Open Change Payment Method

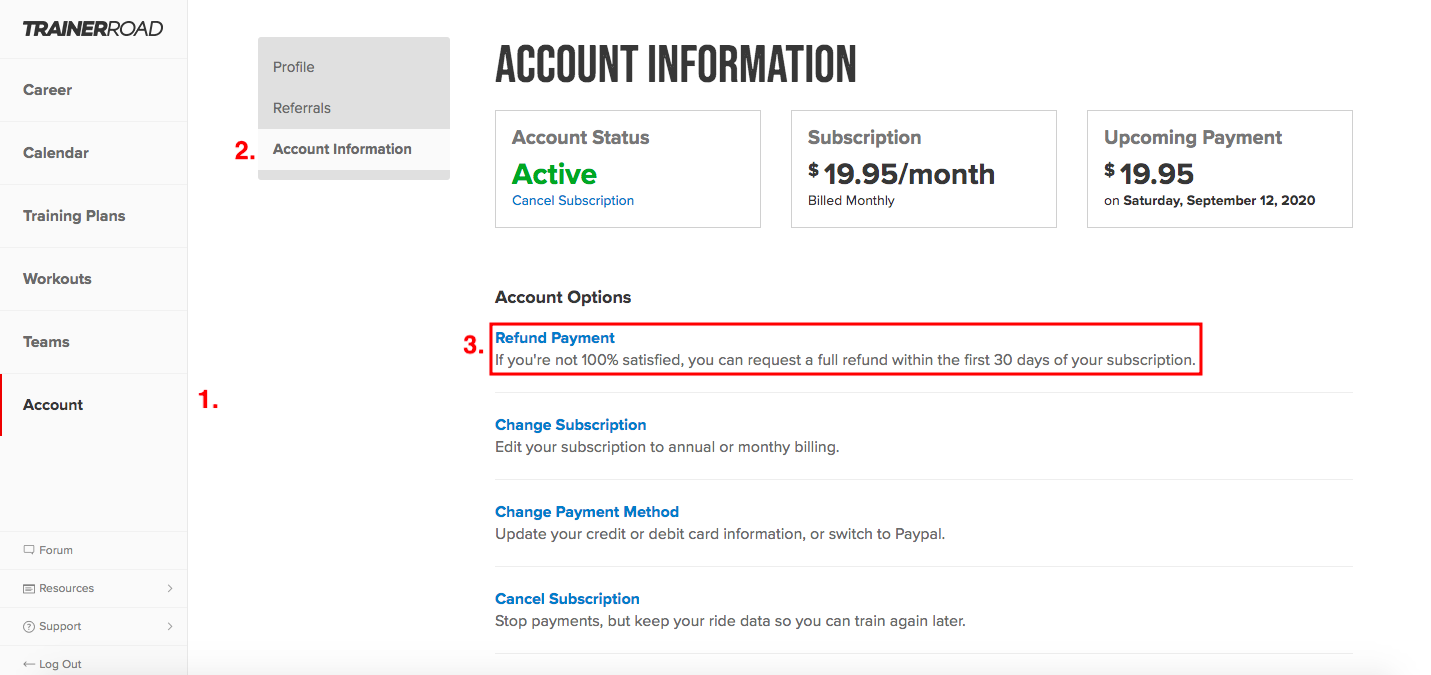[x=587, y=512]
